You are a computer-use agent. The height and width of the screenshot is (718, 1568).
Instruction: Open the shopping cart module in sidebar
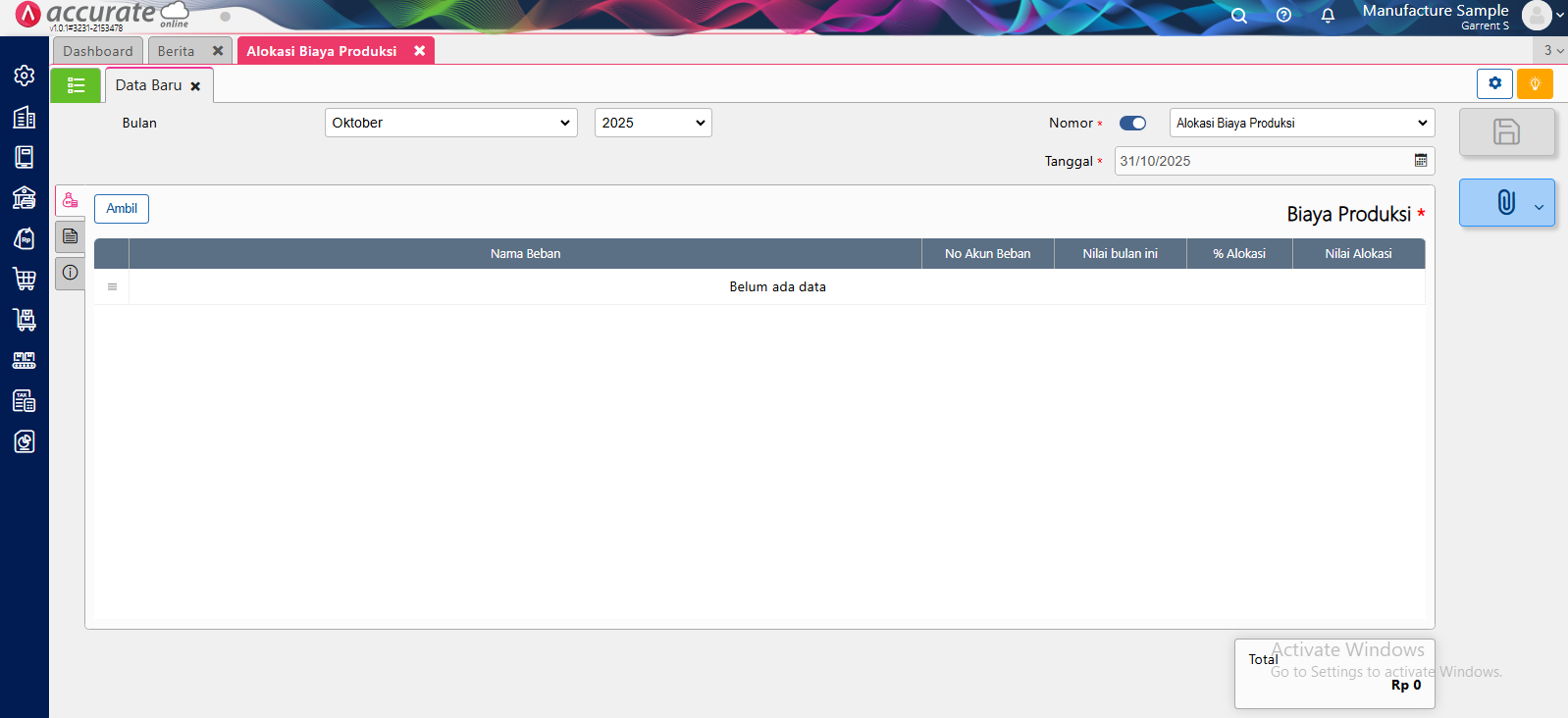tap(25, 279)
